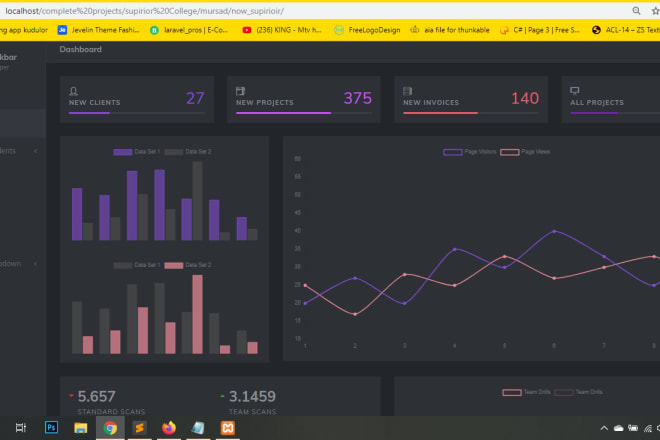Image resolution: width=660 pixels, height=440 pixels.
Task: Click the New Clients user icon
Action: tap(73, 91)
